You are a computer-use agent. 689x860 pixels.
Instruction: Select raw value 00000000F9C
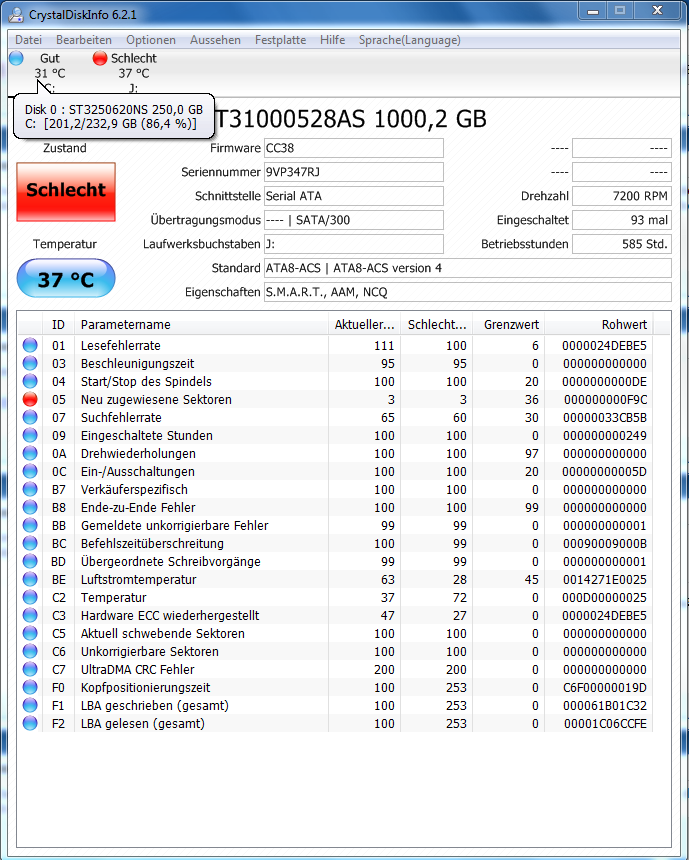coord(605,400)
